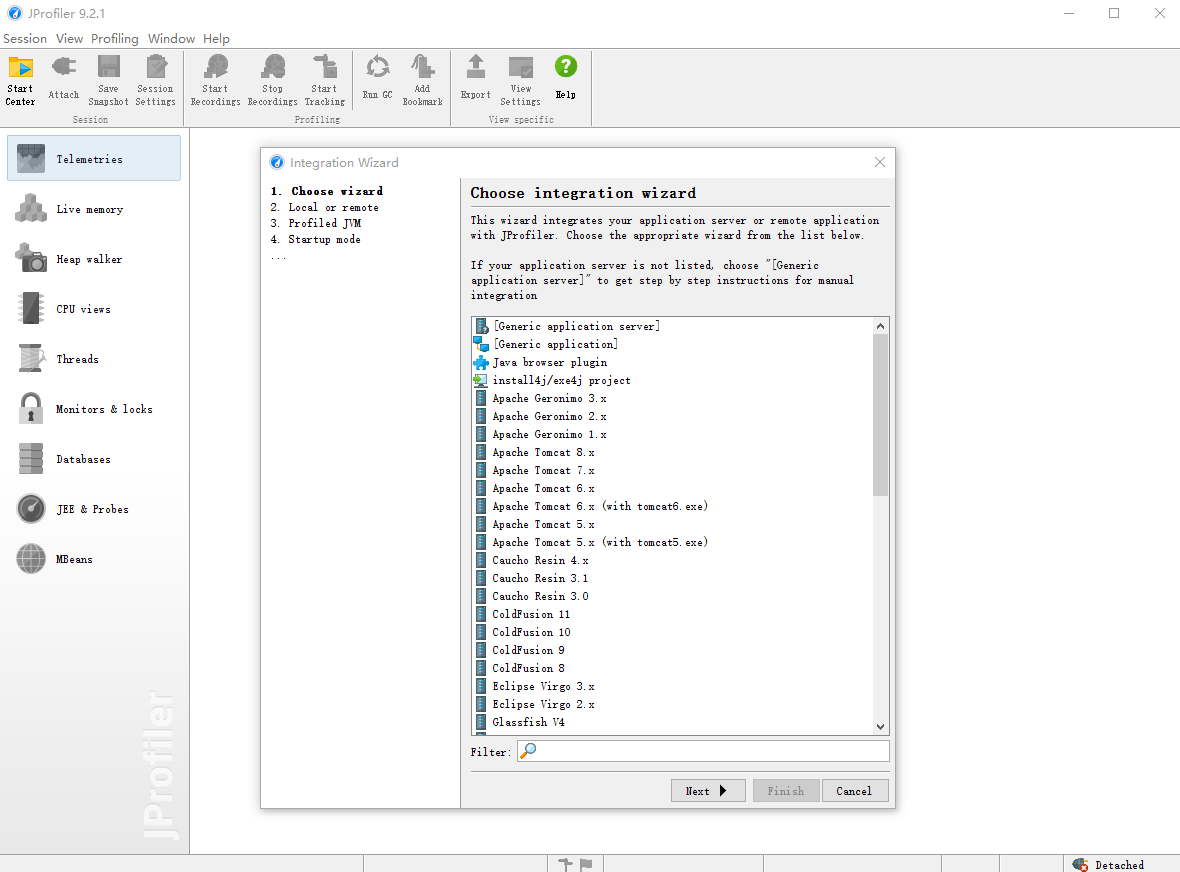Select Glassfish V4 in the list
The height and width of the screenshot is (872, 1180).
click(528, 722)
